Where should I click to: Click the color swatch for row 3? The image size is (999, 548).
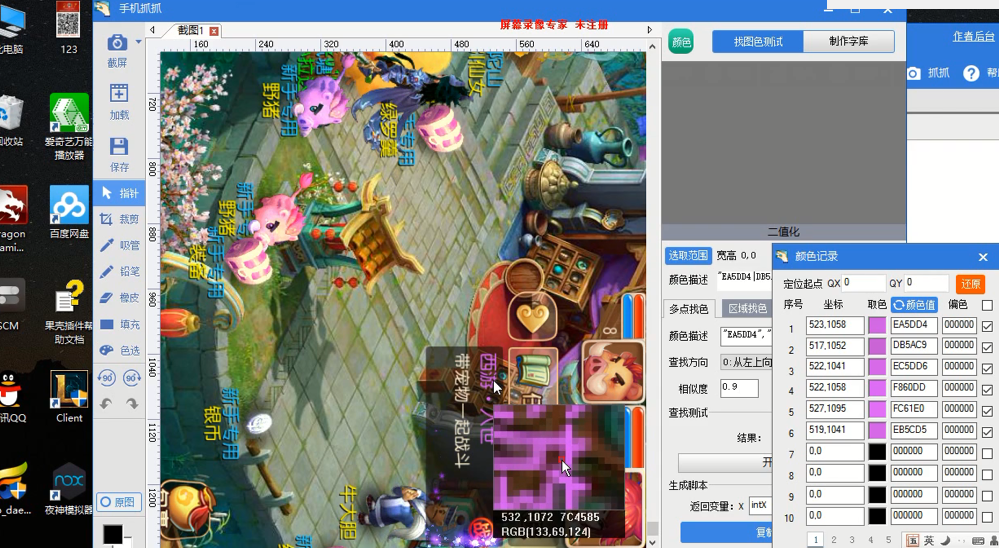tap(877, 368)
